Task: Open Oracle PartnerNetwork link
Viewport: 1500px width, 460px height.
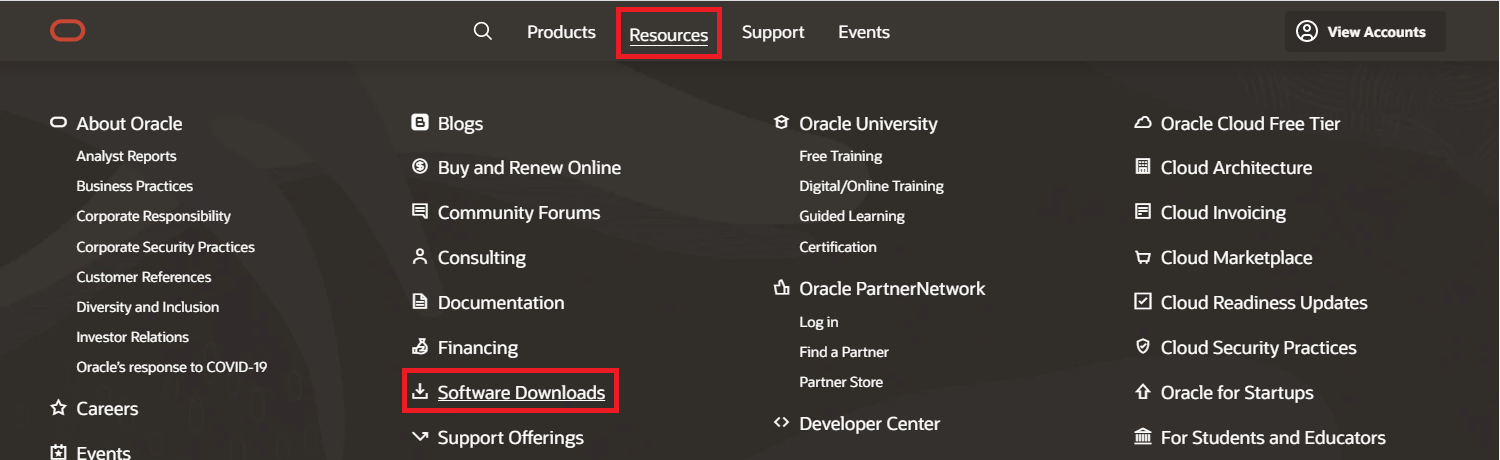Action: tap(892, 289)
